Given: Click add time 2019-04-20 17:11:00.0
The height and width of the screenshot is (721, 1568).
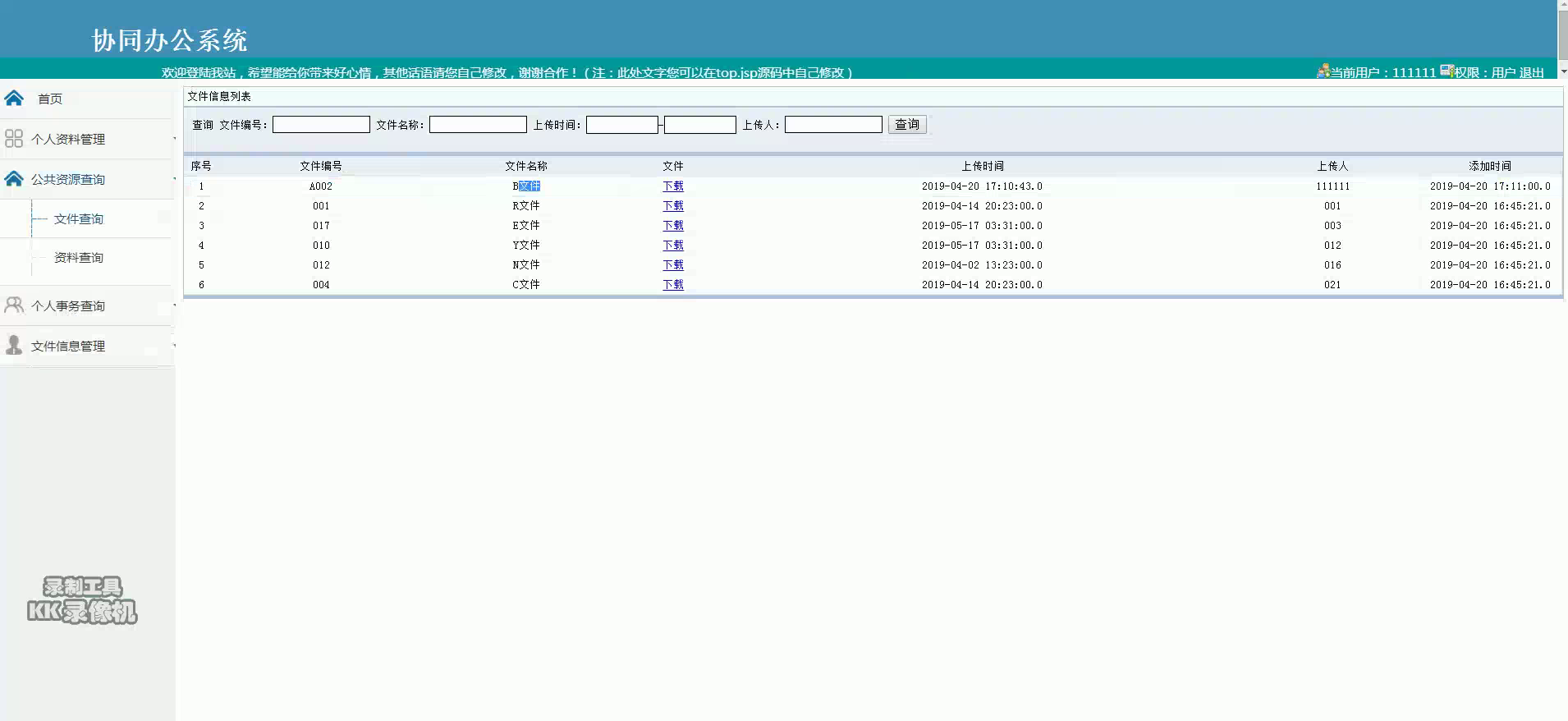Looking at the screenshot, I should [1490, 186].
